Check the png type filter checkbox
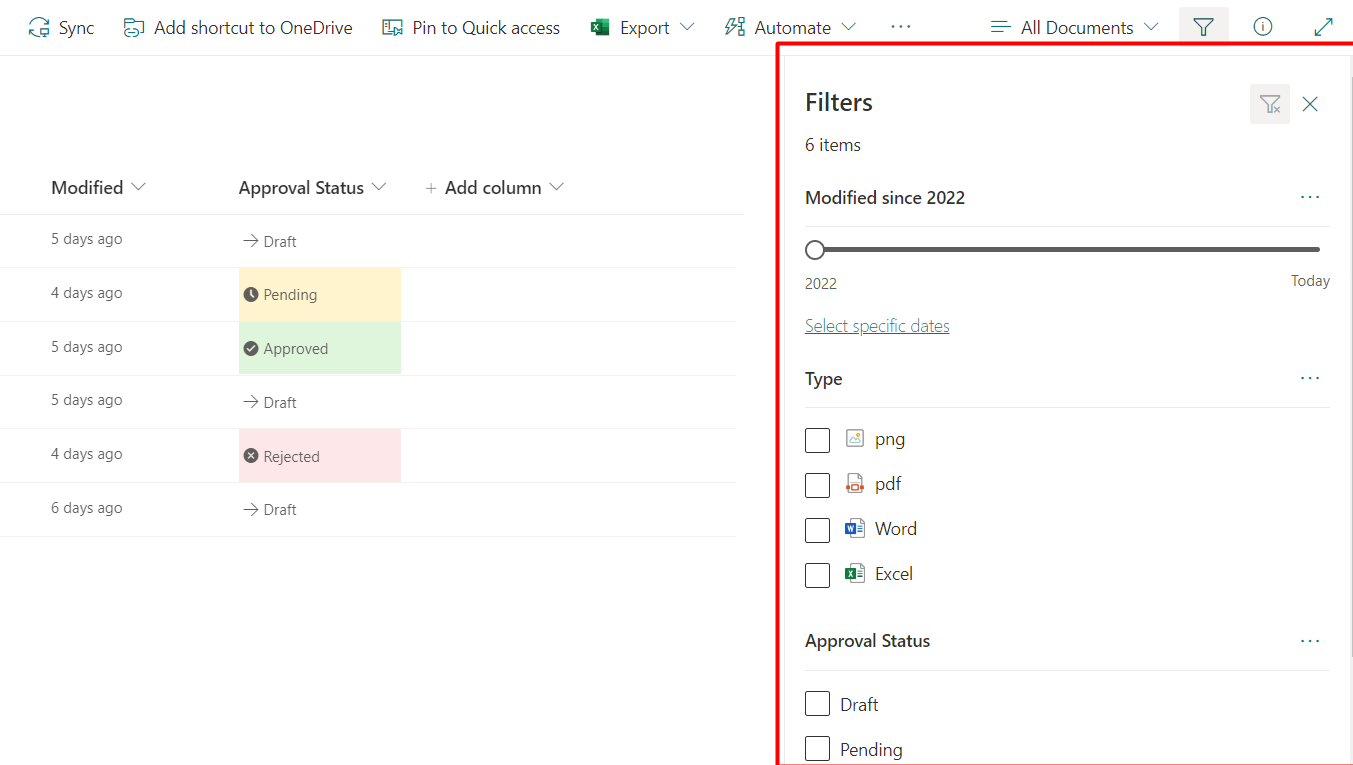The image size is (1353, 765). 818,440
